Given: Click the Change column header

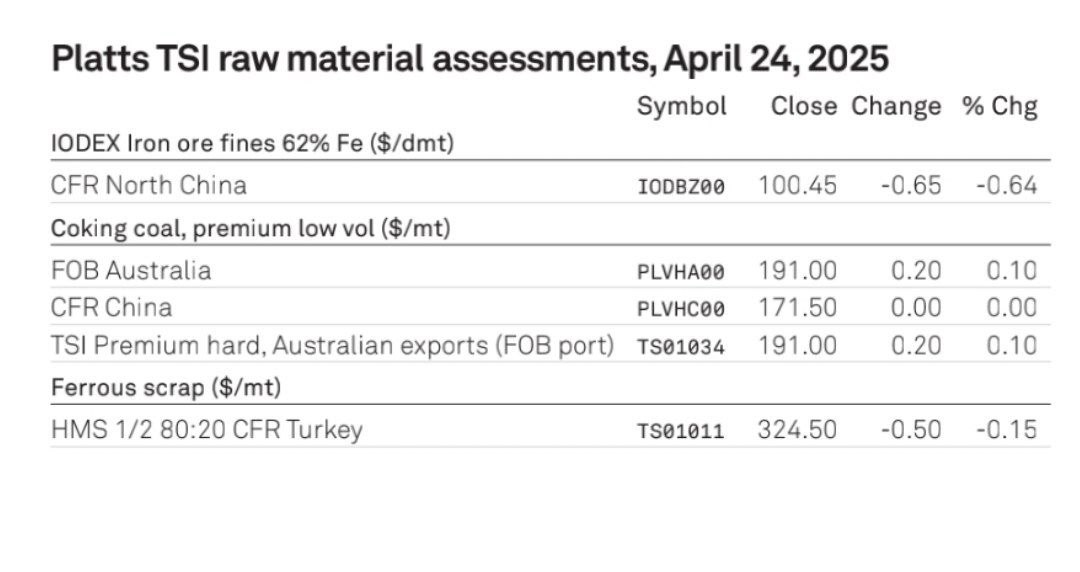Looking at the screenshot, I should pos(896,107).
